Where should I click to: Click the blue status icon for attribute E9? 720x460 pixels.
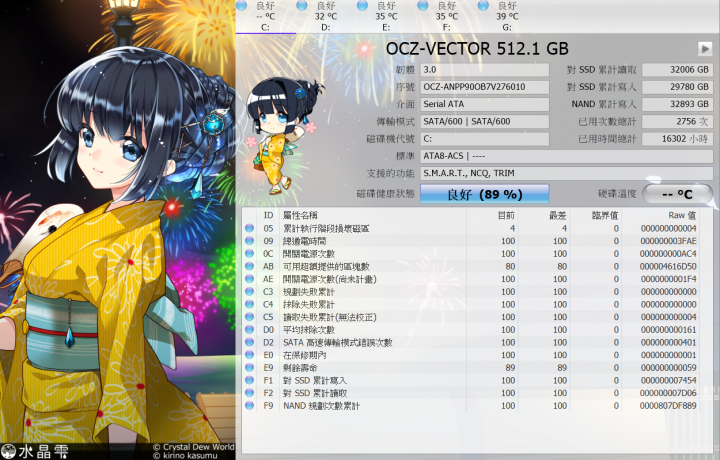click(x=249, y=367)
